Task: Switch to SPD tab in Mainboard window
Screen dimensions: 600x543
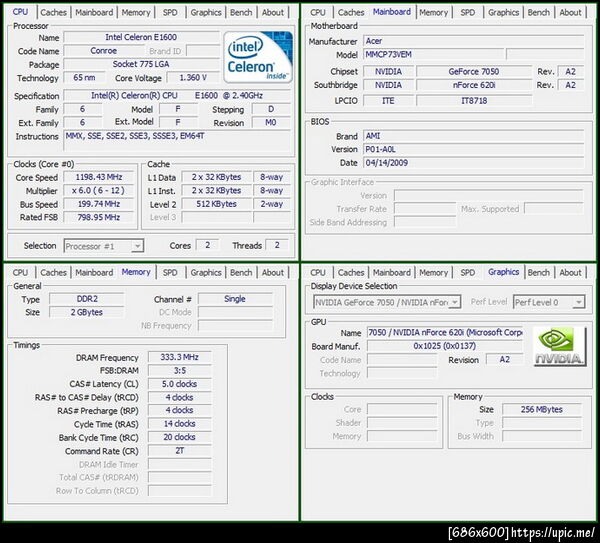Action: click(468, 12)
